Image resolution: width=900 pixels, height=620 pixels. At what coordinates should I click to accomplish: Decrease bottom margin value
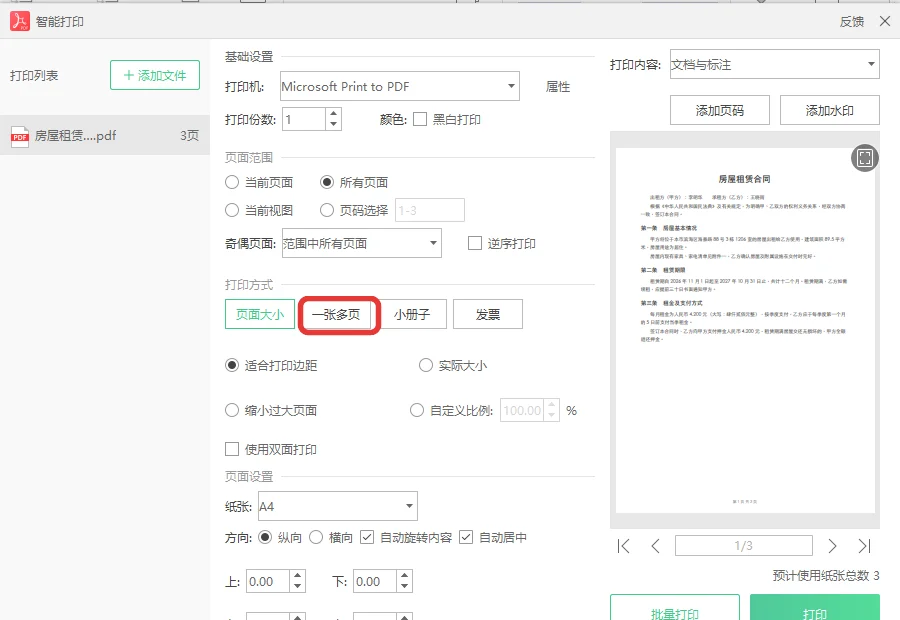(404, 587)
